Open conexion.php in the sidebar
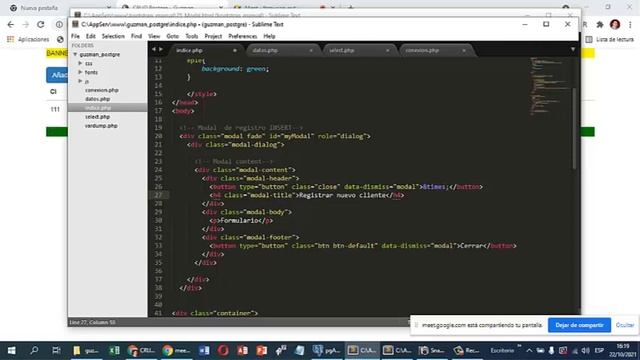 tap(102, 90)
